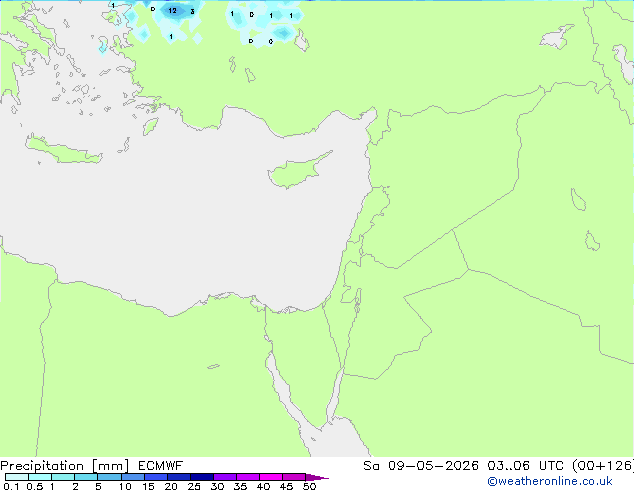The width and height of the screenshot is (634, 490).
Task: Select the 35 mm legend color swatch
Action: [x=248, y=477]
